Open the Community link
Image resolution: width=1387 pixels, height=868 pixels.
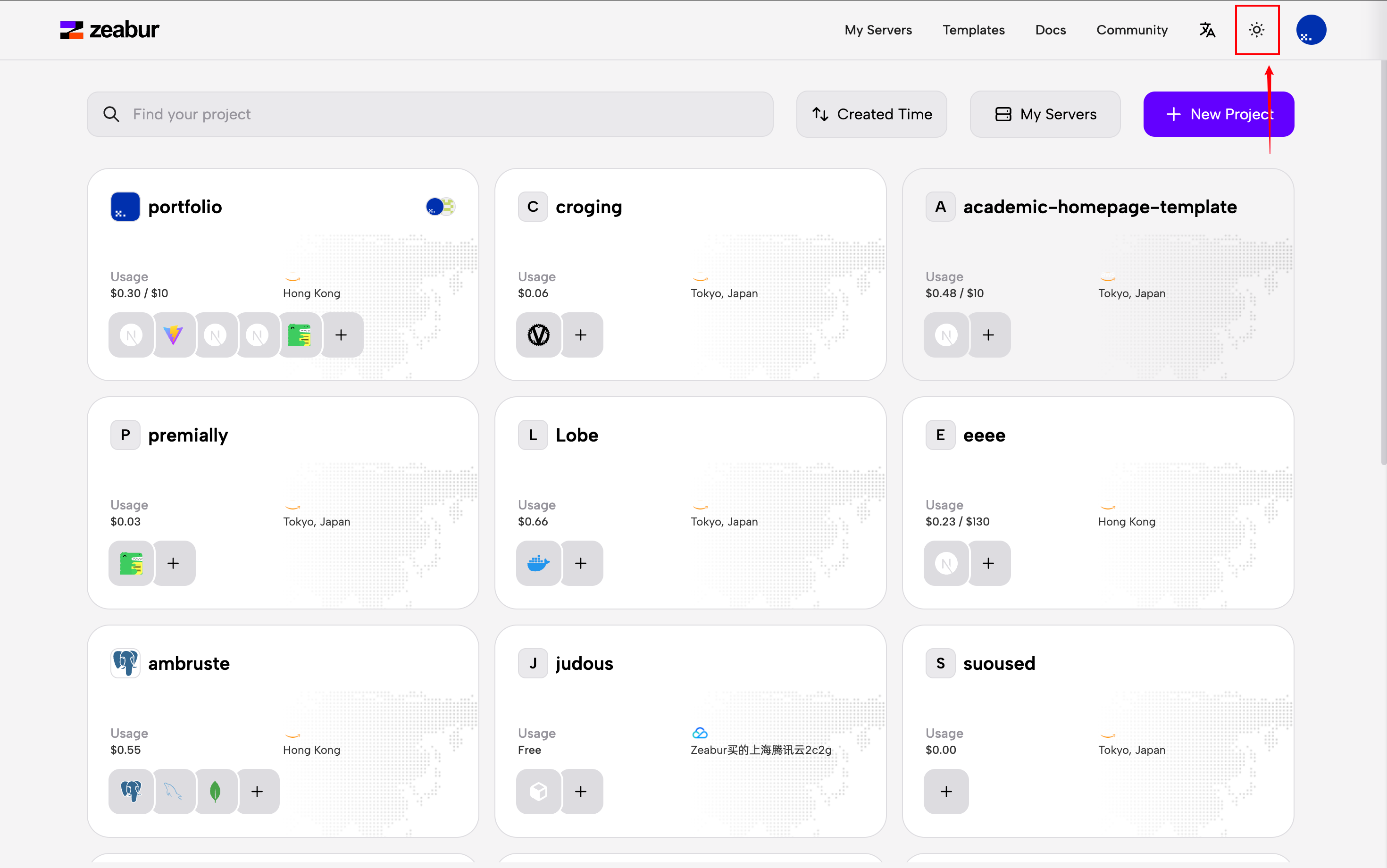click(x=1131, y=30)
